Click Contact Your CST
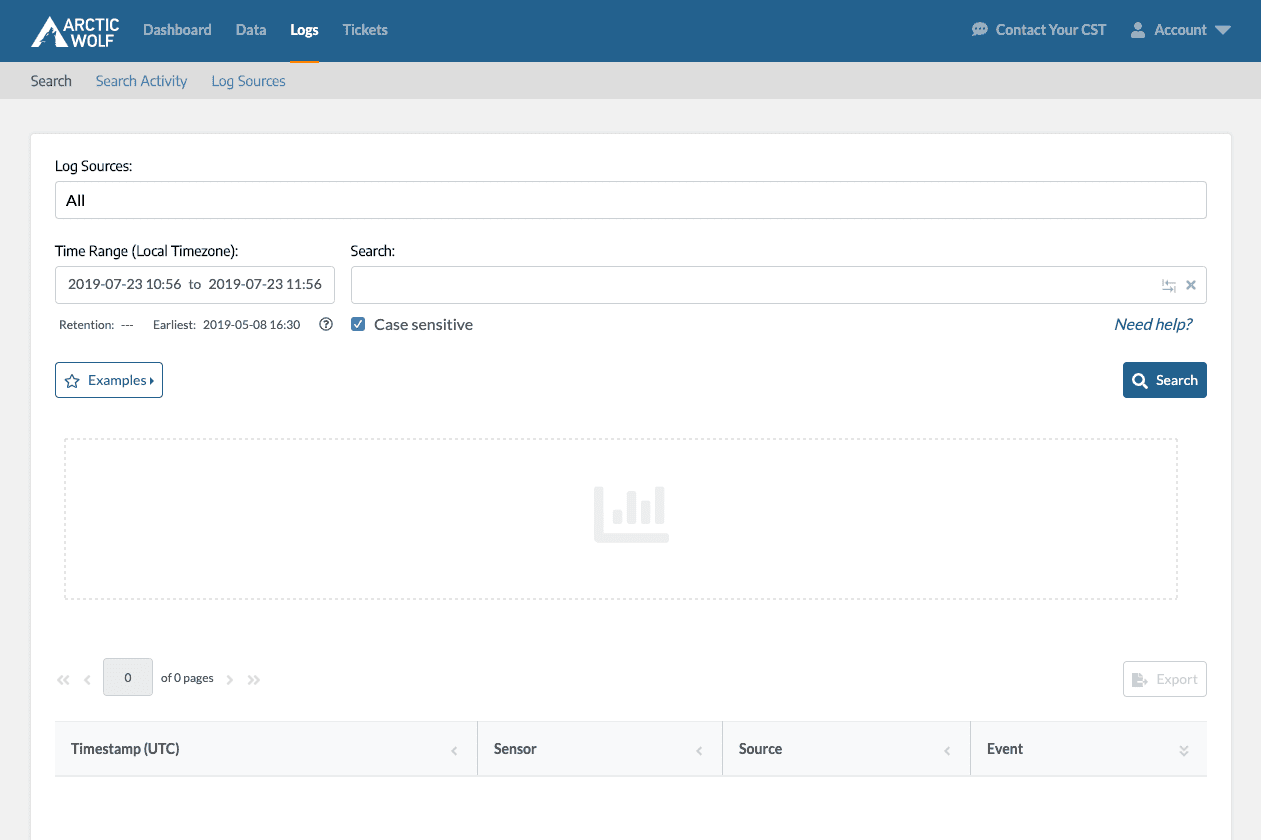The height and width of the screenshot is (840, 1261). point(1039,30)
